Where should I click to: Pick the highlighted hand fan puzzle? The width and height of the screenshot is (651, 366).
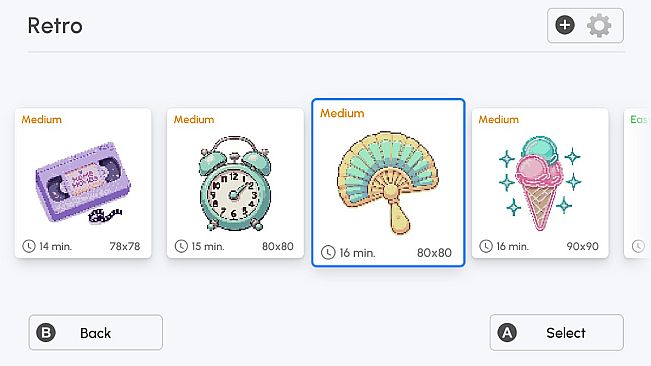(388, 183)
